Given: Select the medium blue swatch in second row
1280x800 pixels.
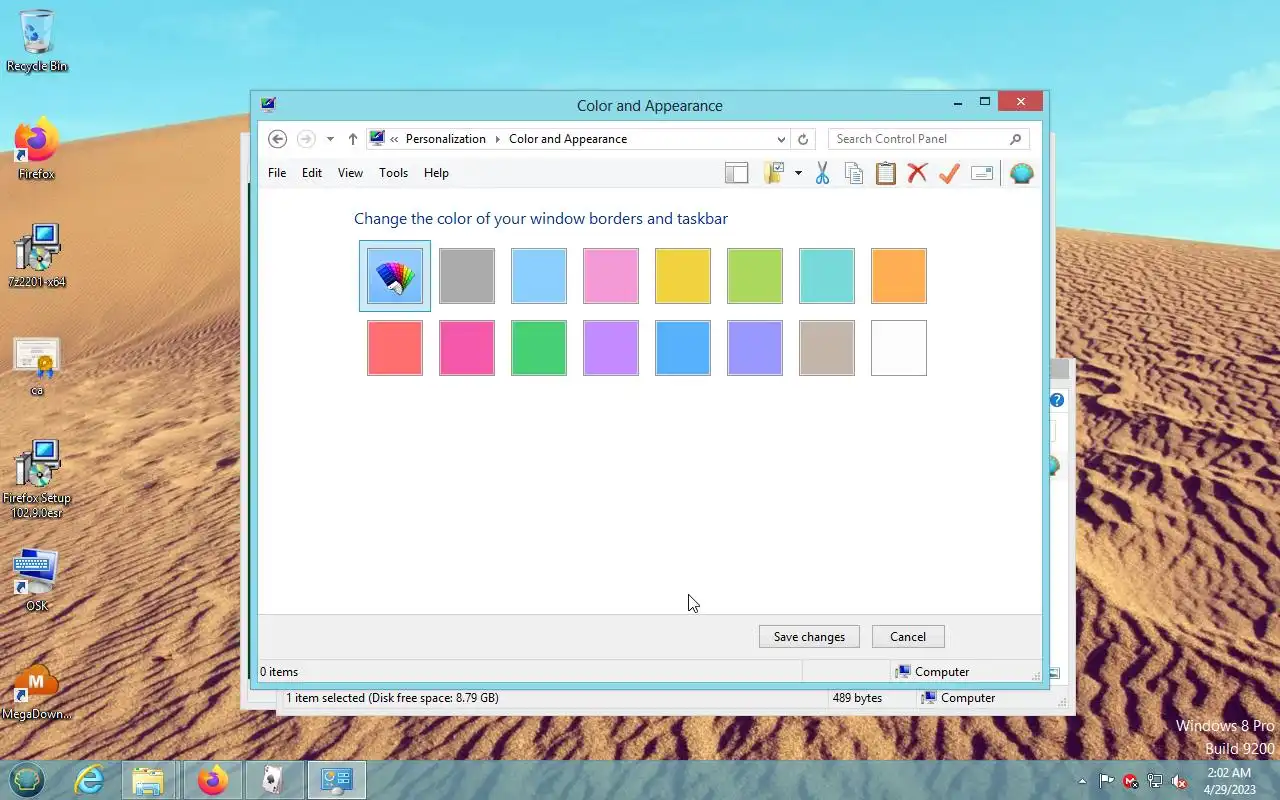Looking at the screenshot, I should tap(683, 348).
